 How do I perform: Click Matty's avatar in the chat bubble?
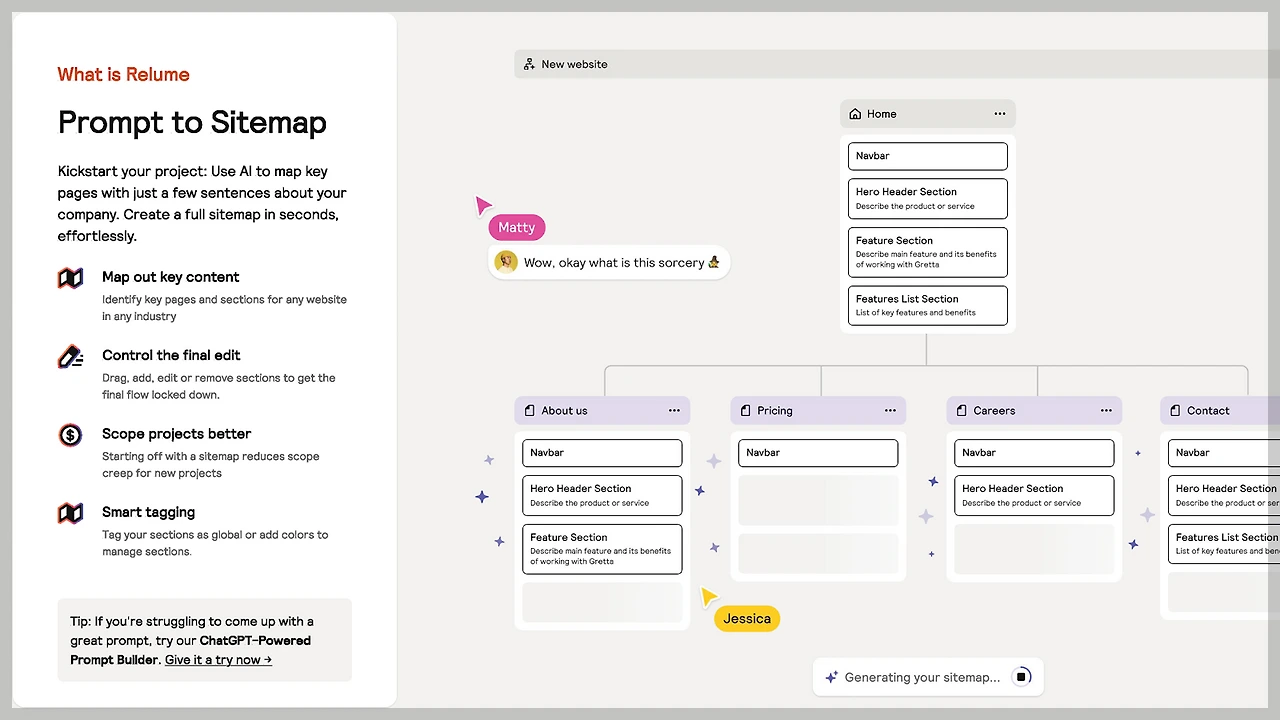pyautogui.click(x=507, y=262)
